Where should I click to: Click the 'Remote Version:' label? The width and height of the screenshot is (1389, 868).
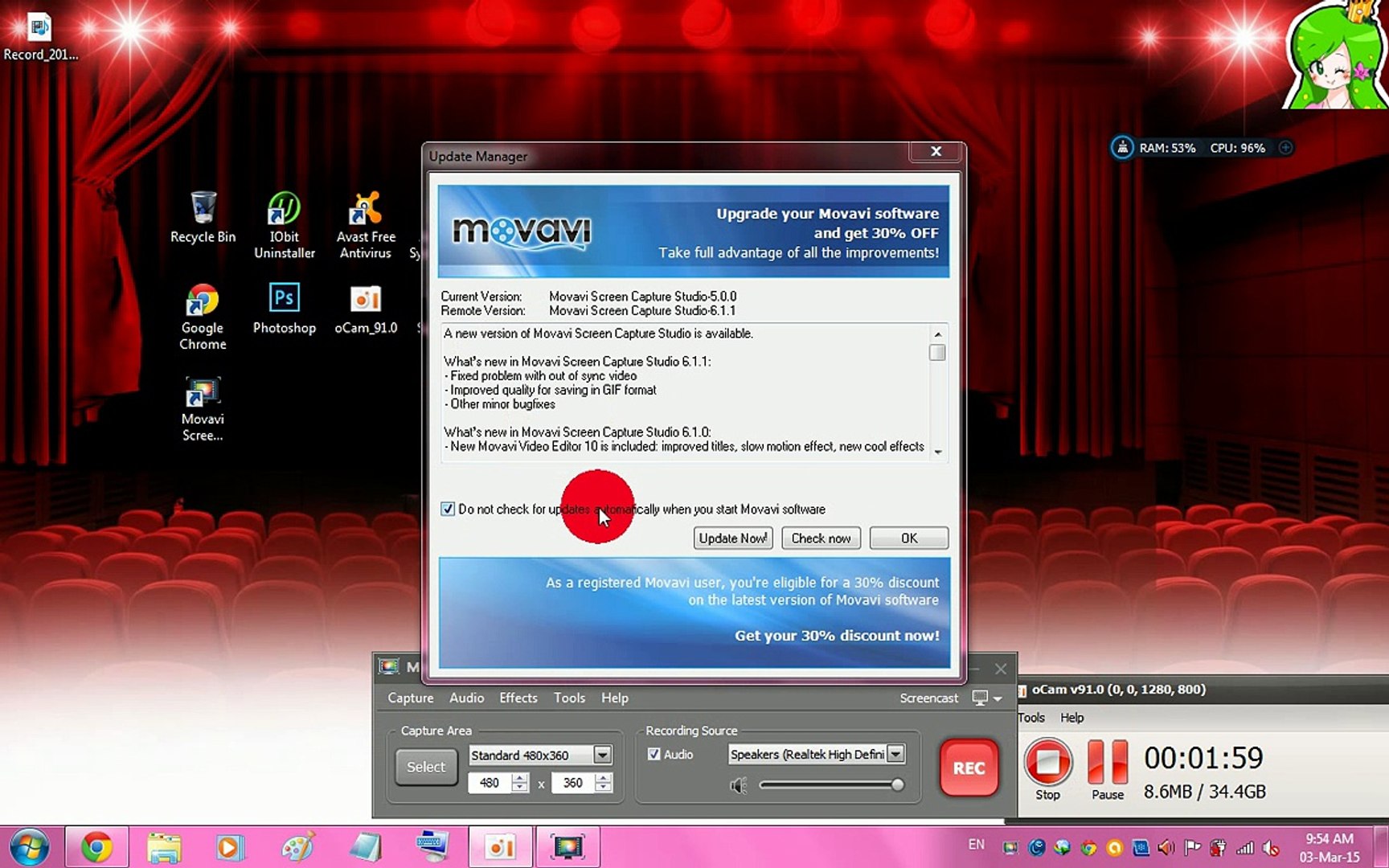[483, 311]
